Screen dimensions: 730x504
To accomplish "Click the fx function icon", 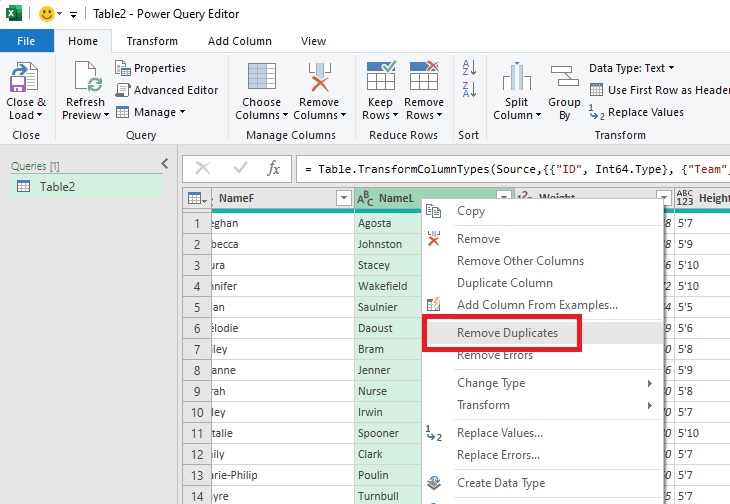I will point(273,168).
